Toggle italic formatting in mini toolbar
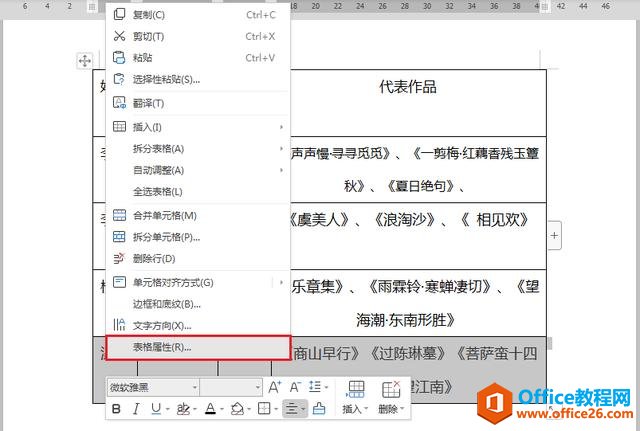Image resolution: width=640 pixels, height=431 pixels. coord(136,409)
